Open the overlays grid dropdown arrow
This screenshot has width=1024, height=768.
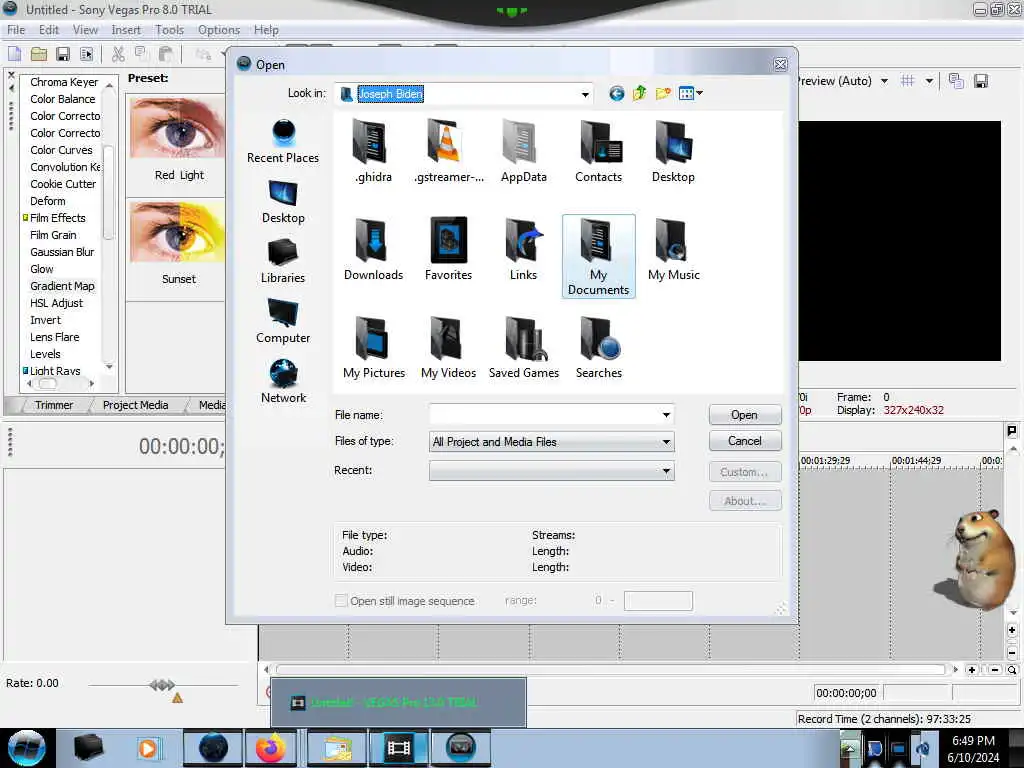(x=929, y=81)
